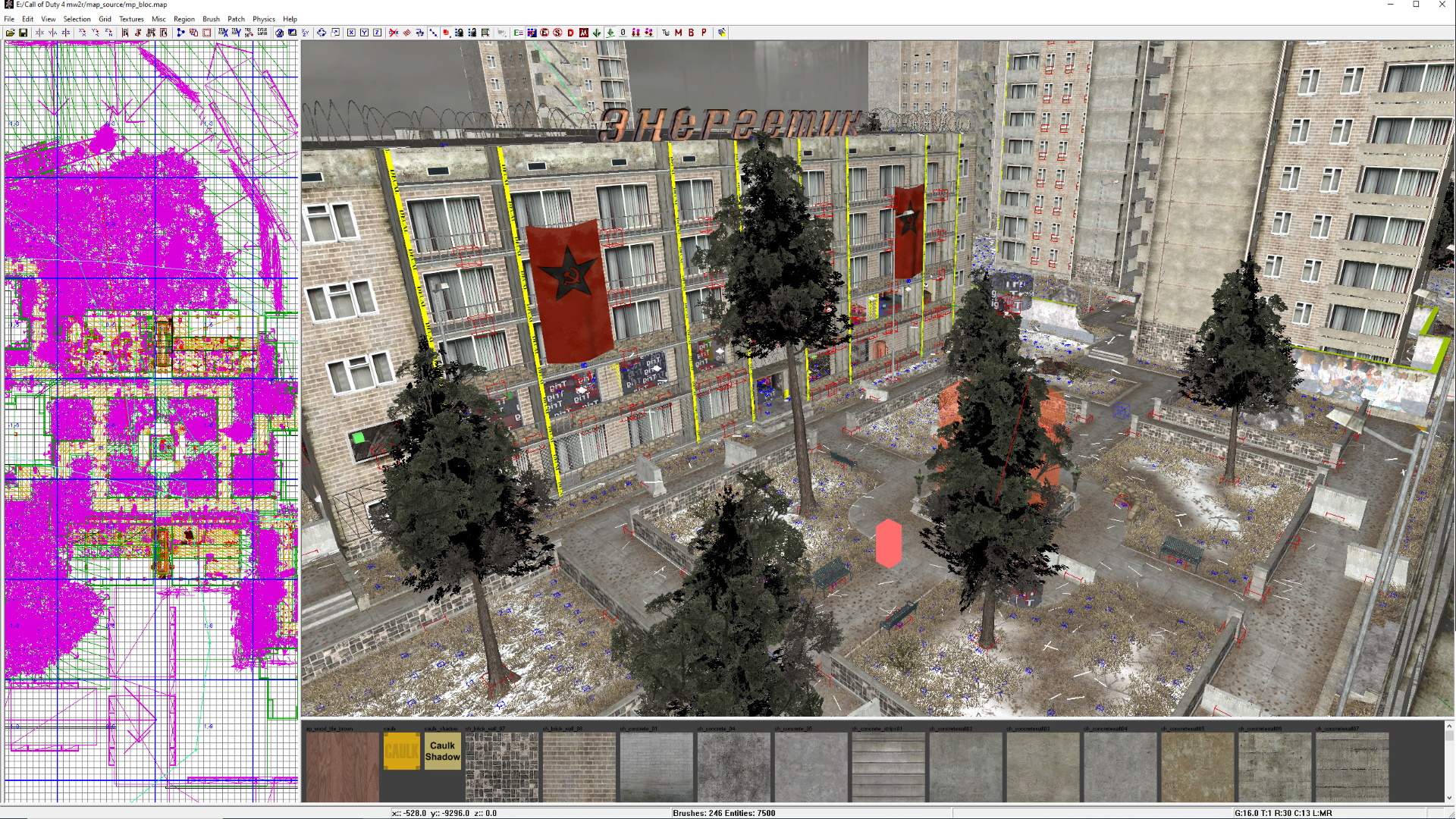
Task: Open the Selection menu
Action: point(77,19)
